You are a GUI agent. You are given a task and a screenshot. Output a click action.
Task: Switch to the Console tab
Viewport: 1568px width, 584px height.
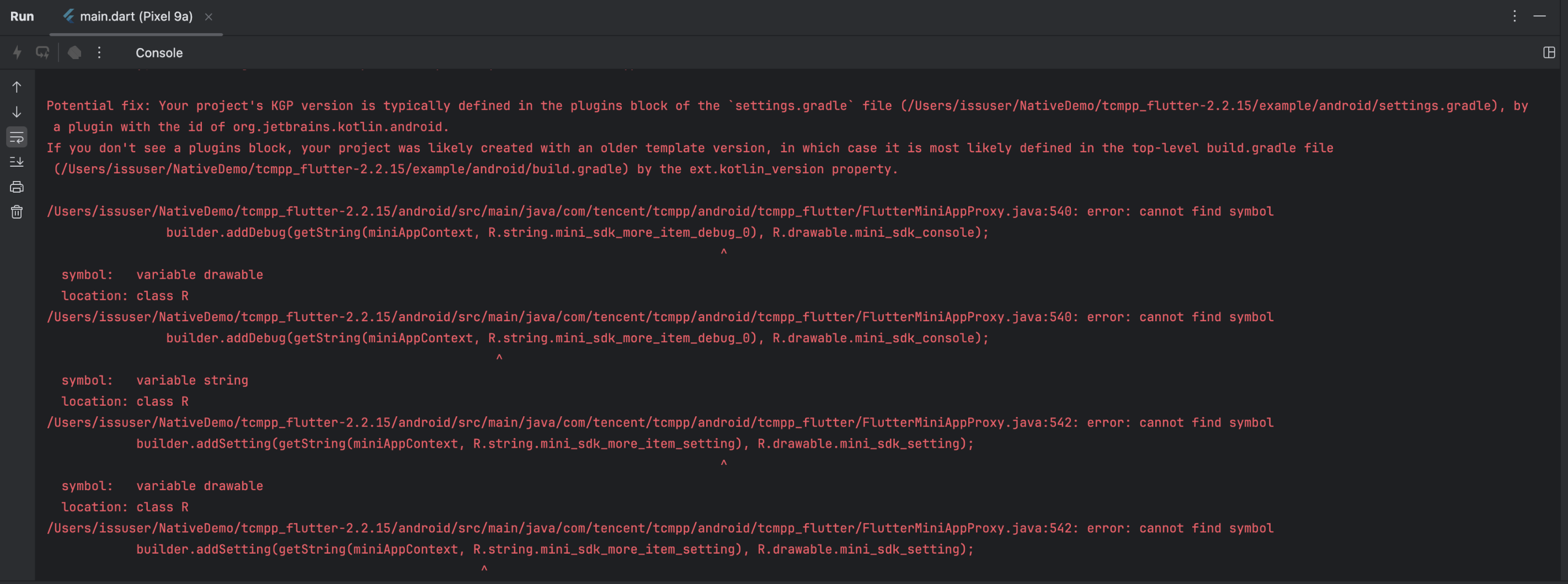[x=159, y=53]
